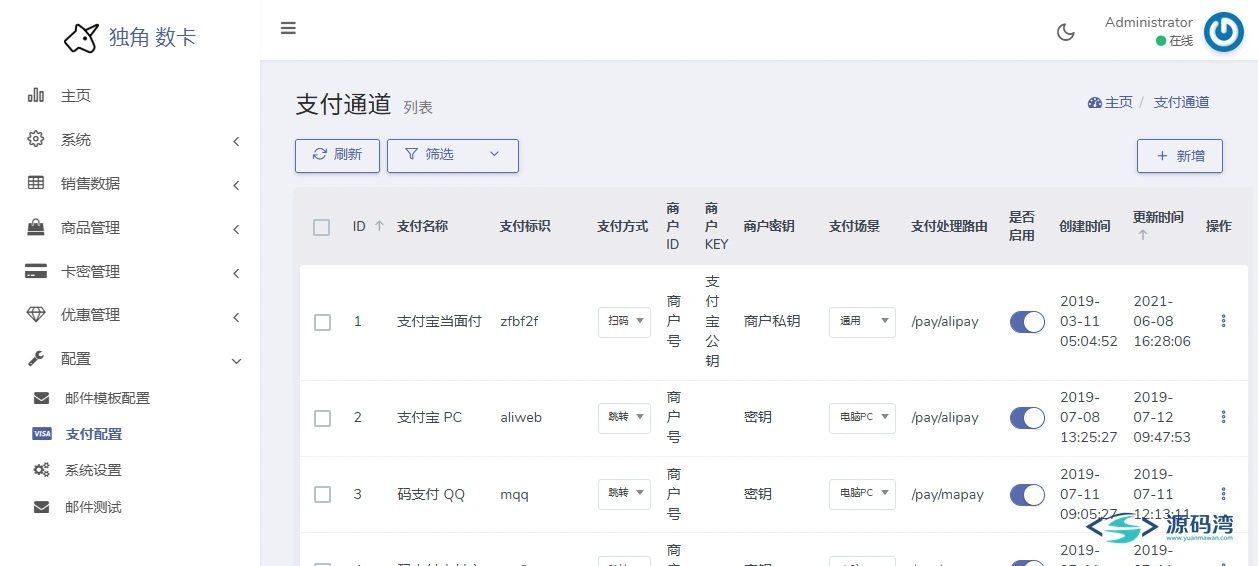Click the dashboard icon in breadcrumb

[x=1094, y=102]
